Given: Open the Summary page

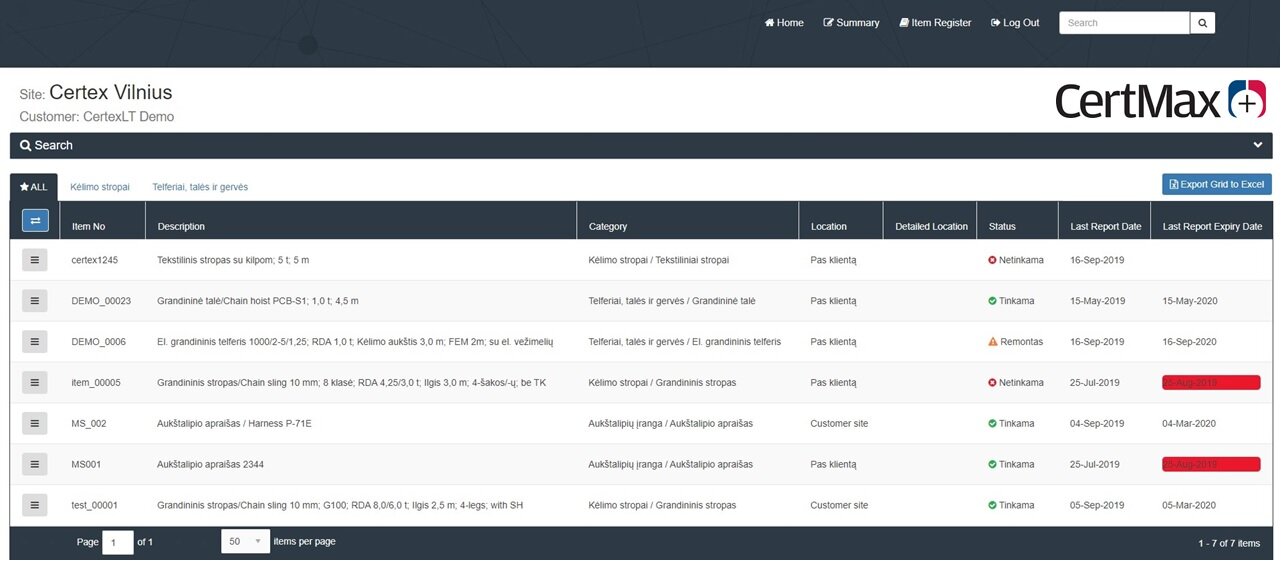Looking at the screenshot, I should (x=851, y=23).
